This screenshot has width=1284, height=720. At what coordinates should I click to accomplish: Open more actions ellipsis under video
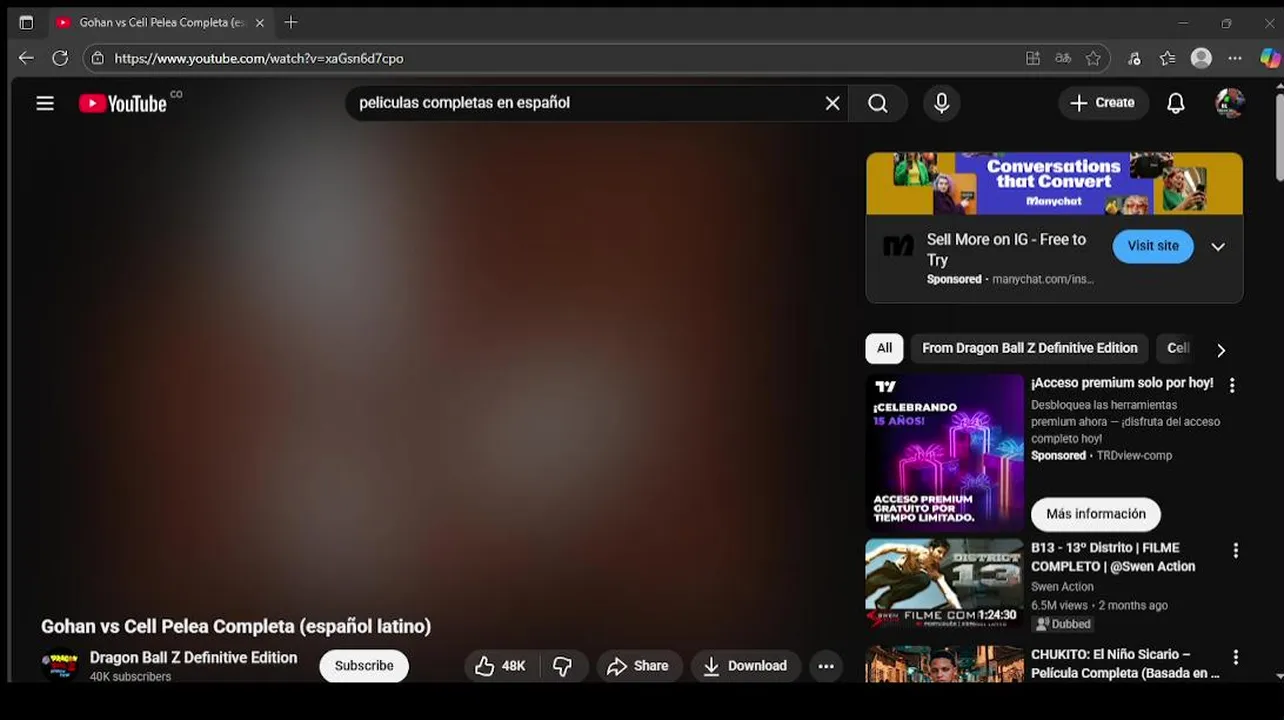click(826, 666)
